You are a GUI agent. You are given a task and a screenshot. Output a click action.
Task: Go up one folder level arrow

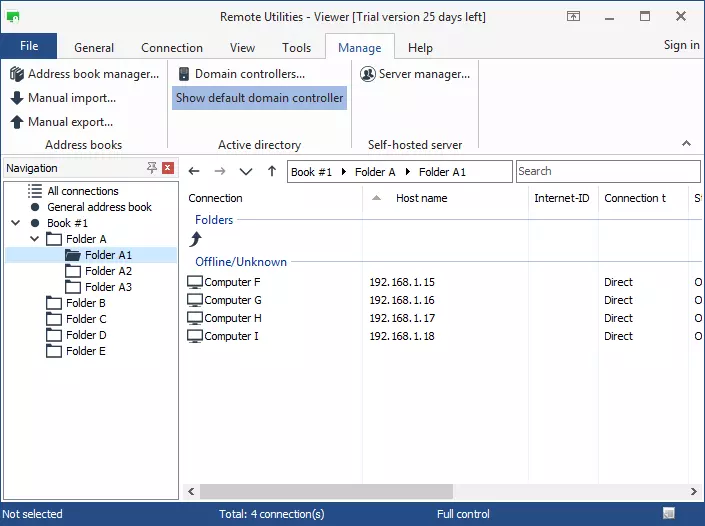point(272,172)
